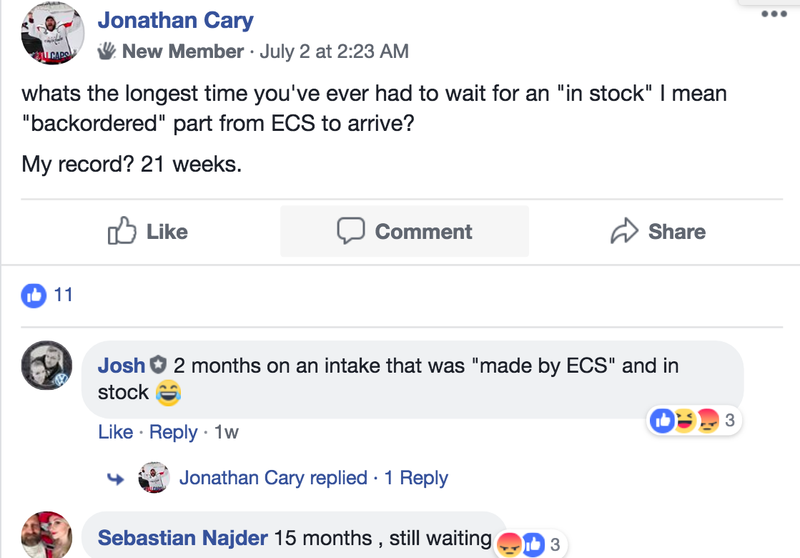Click the New Member waving hand badge

pyautogui.click(x=106, y=51)
